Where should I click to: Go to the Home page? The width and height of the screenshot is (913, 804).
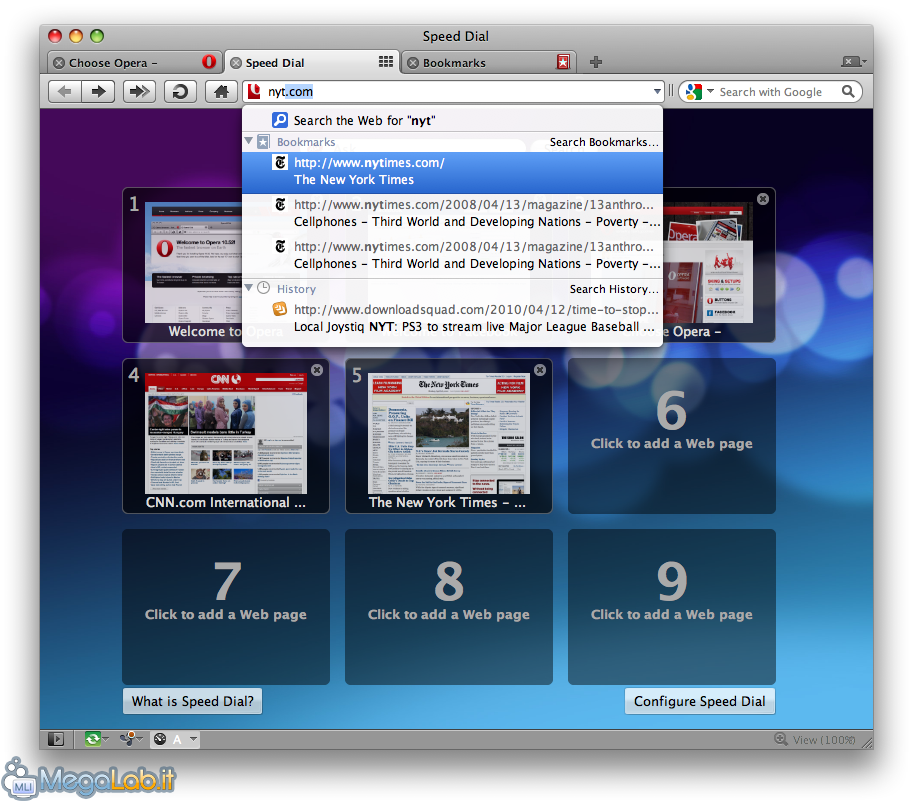coord(221,92)
